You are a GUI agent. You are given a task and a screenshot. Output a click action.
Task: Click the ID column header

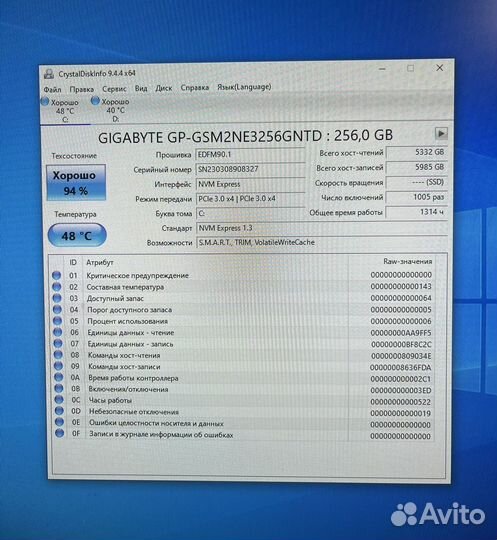click(73, 262)
